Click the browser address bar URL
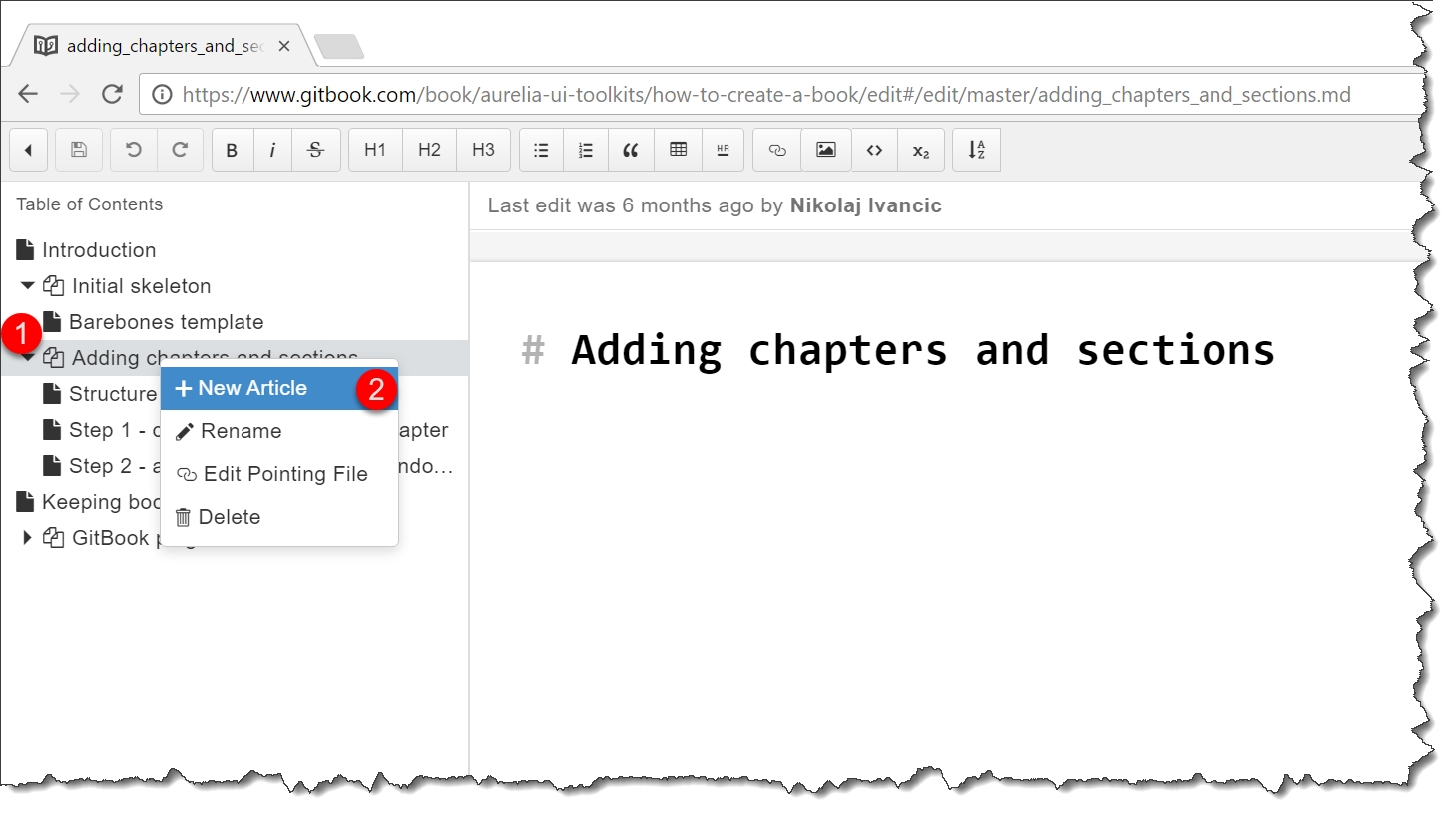 765,95
